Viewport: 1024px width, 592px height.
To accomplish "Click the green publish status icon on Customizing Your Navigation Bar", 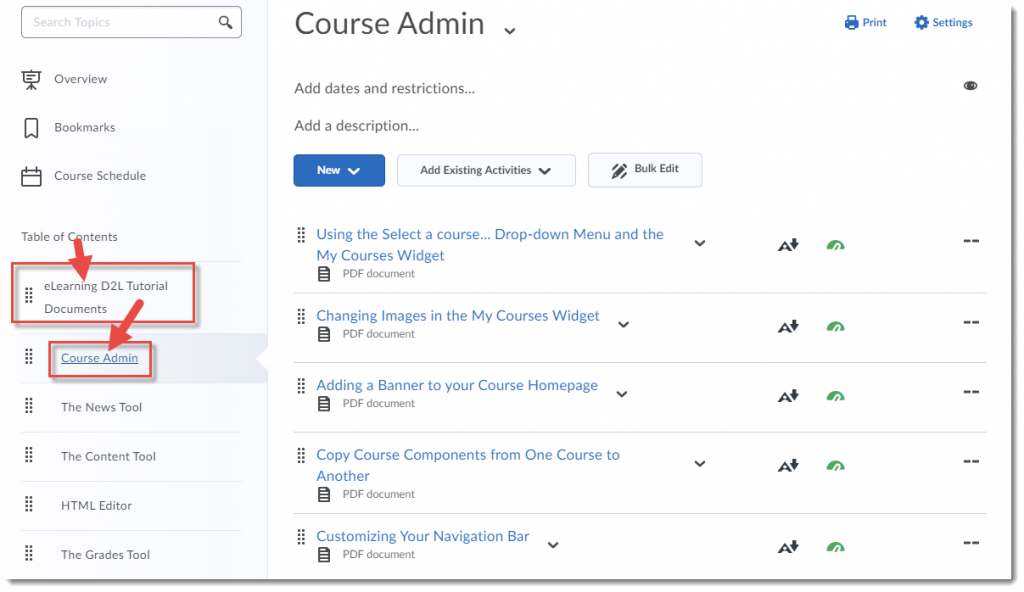I will click(836, 546).
